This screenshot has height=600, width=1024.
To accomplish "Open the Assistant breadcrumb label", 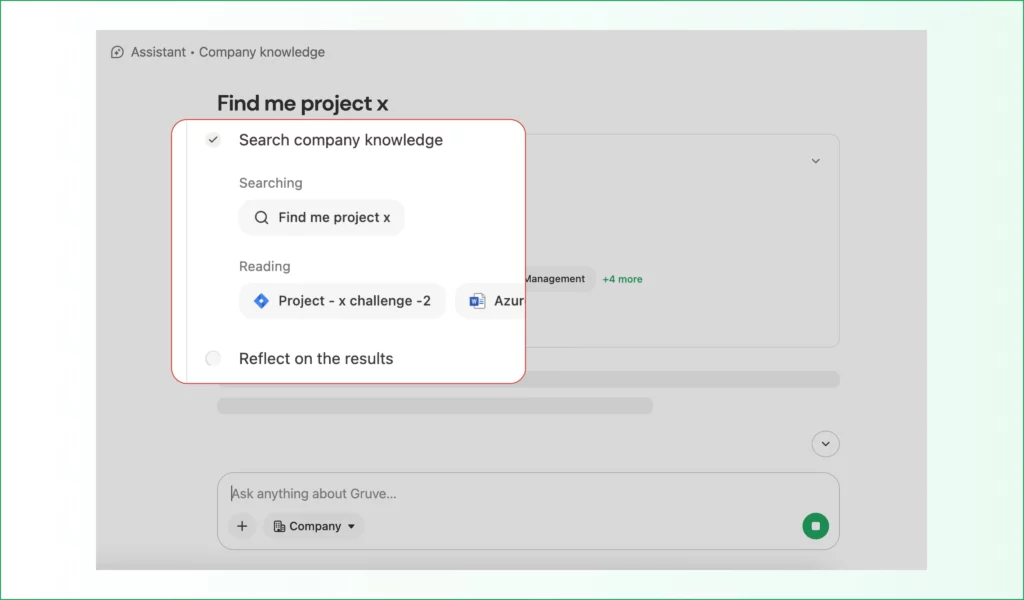I will tap(158, 52).
